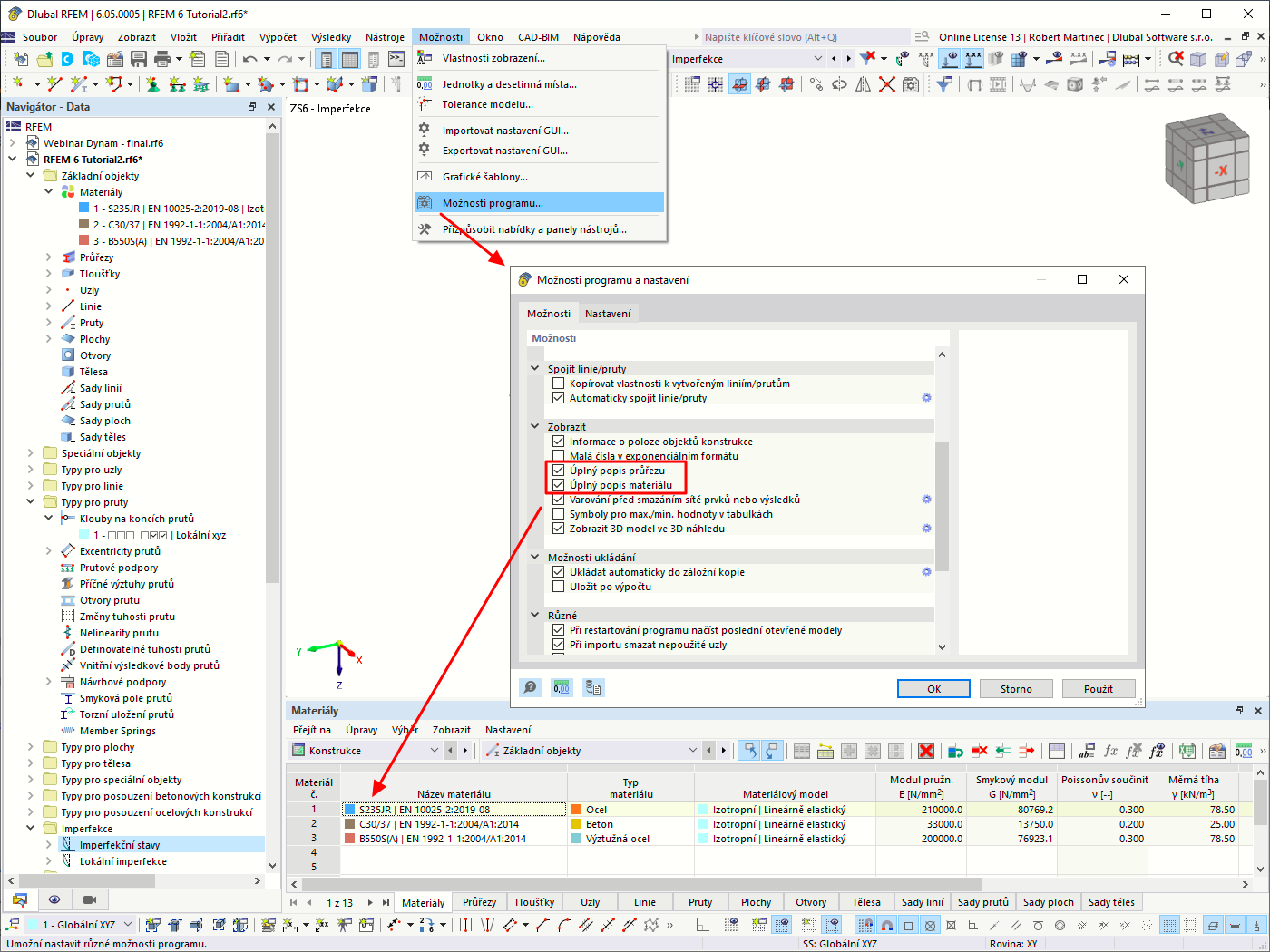The height and width of the screenshot is (952, 1270).
Task: Click the new surface tool icon
Action: pyautogui.click(x=231, y=84)
